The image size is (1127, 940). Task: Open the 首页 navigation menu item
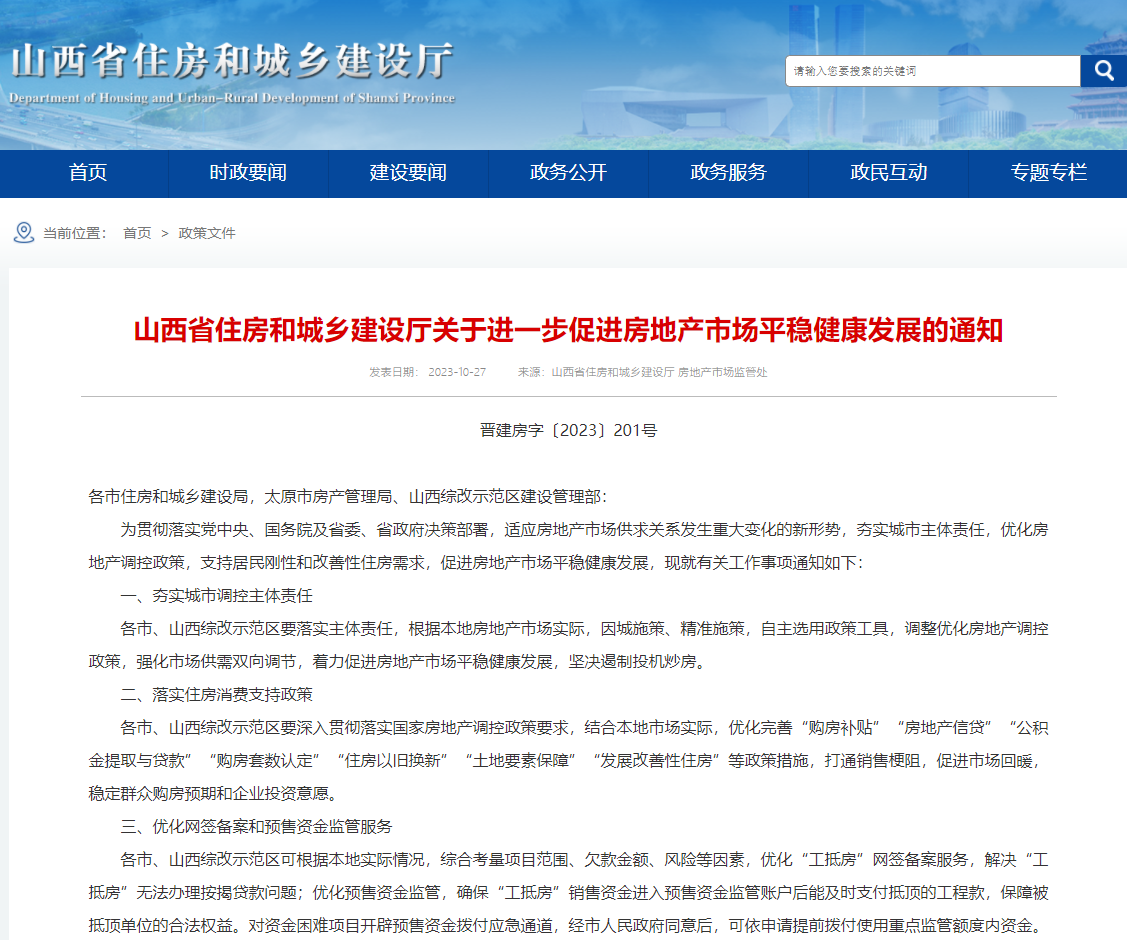88,173
